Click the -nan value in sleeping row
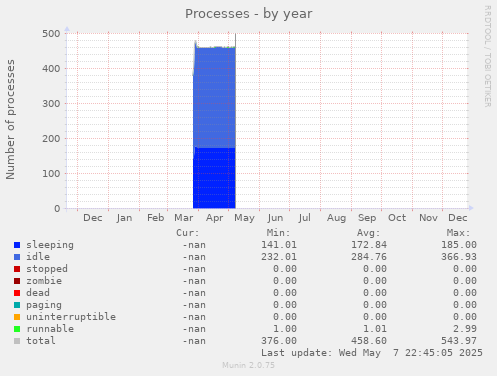 click(194, 245)
